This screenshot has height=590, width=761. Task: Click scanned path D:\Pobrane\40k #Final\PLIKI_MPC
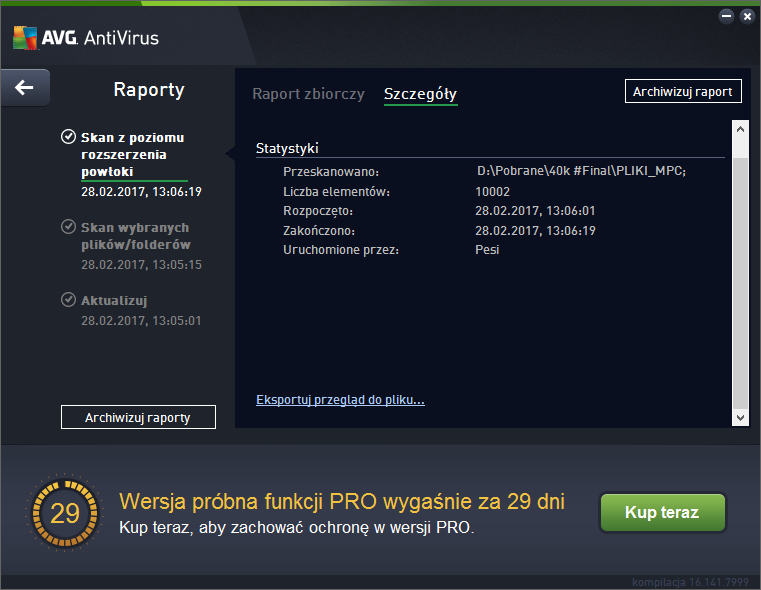click(x=581, y=171)
